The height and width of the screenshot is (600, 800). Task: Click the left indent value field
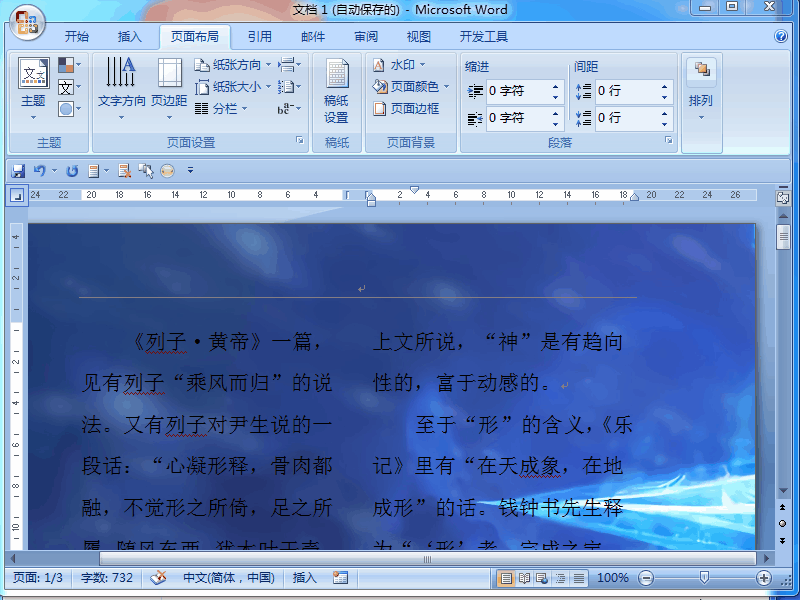[x=518, y=91]
